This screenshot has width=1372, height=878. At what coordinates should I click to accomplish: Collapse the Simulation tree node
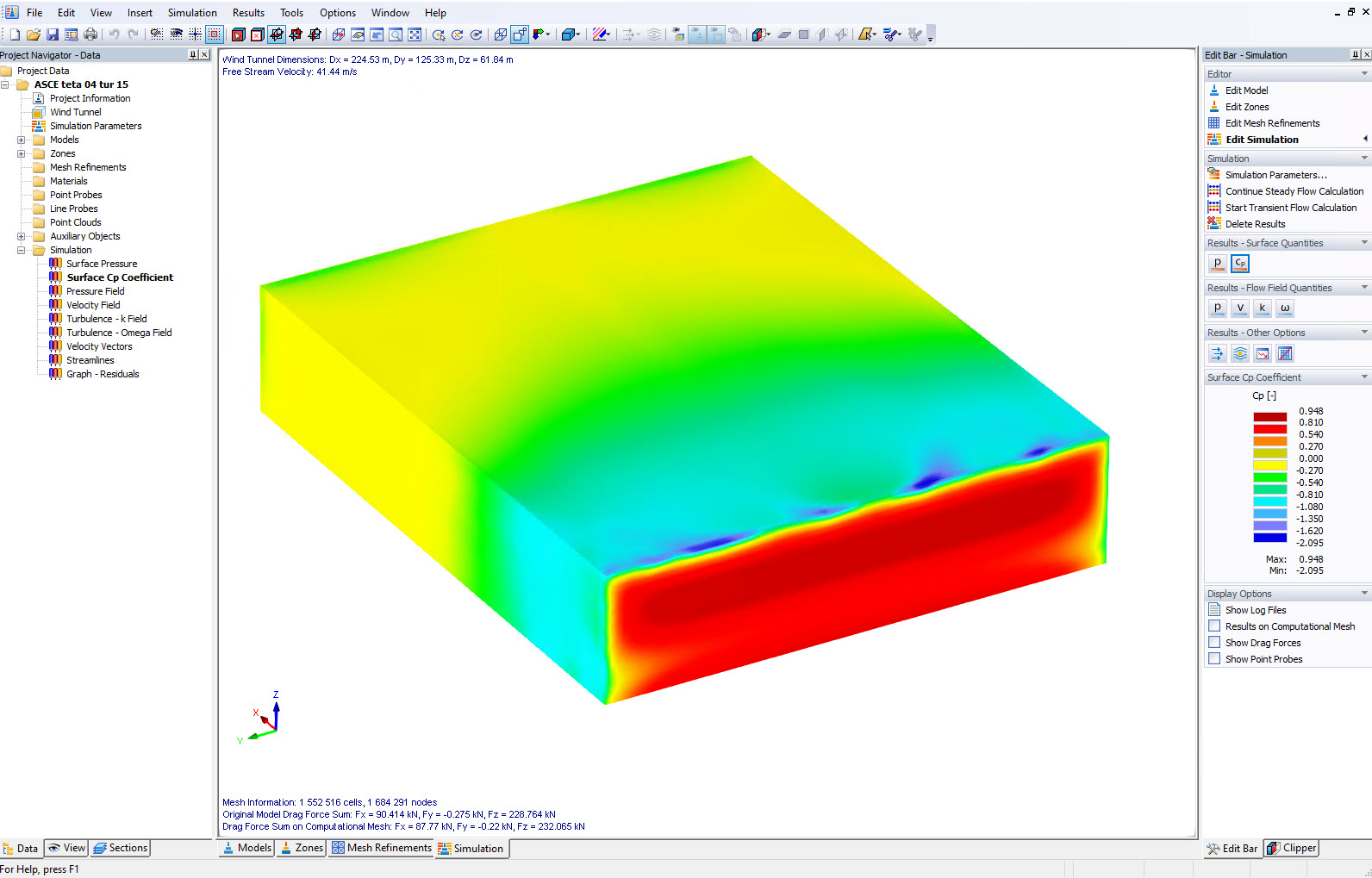(x=22, y=250)
